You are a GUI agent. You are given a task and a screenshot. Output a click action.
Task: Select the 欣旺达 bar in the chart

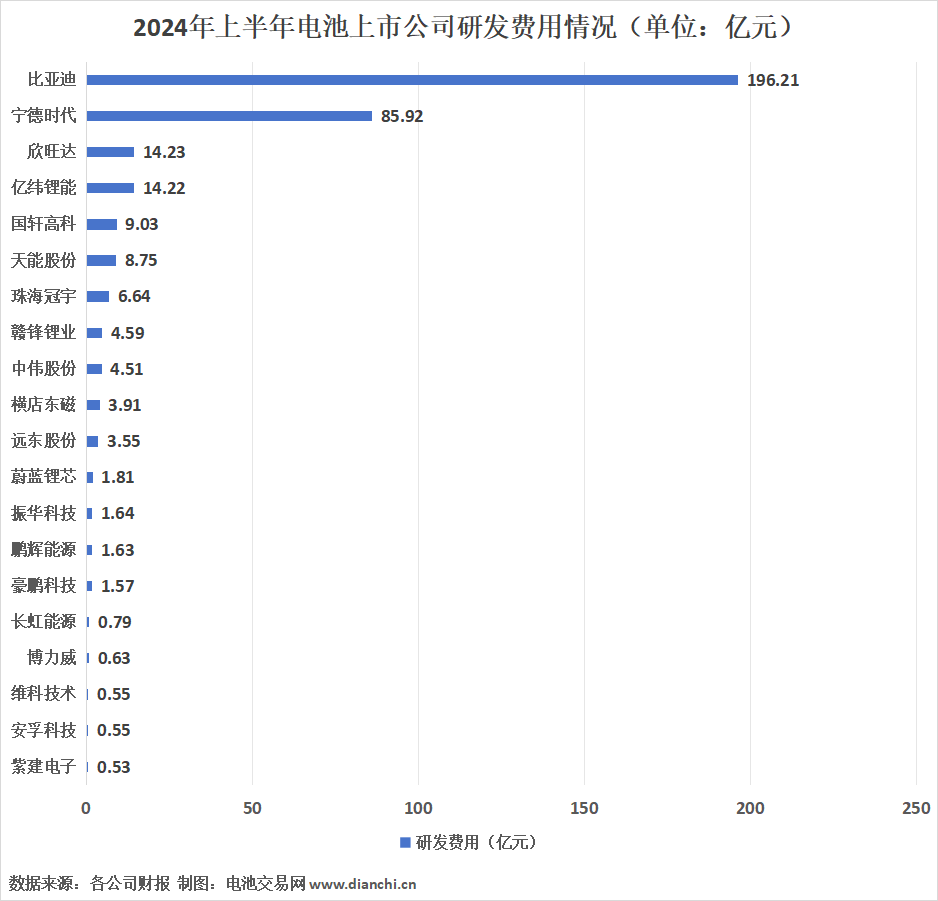[x=110, y=152]
